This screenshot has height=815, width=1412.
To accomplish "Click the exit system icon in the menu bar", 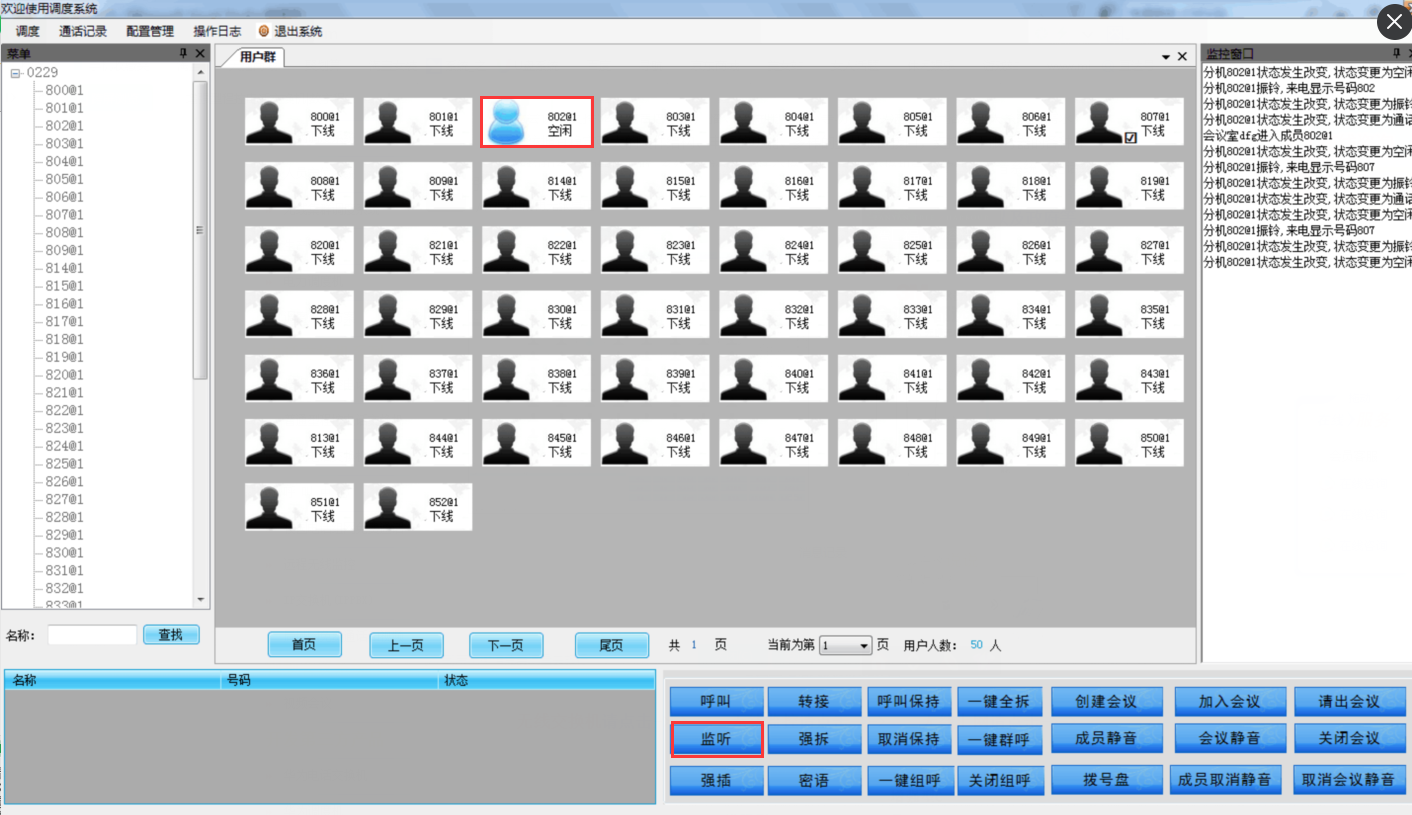I will click(264, 31).
